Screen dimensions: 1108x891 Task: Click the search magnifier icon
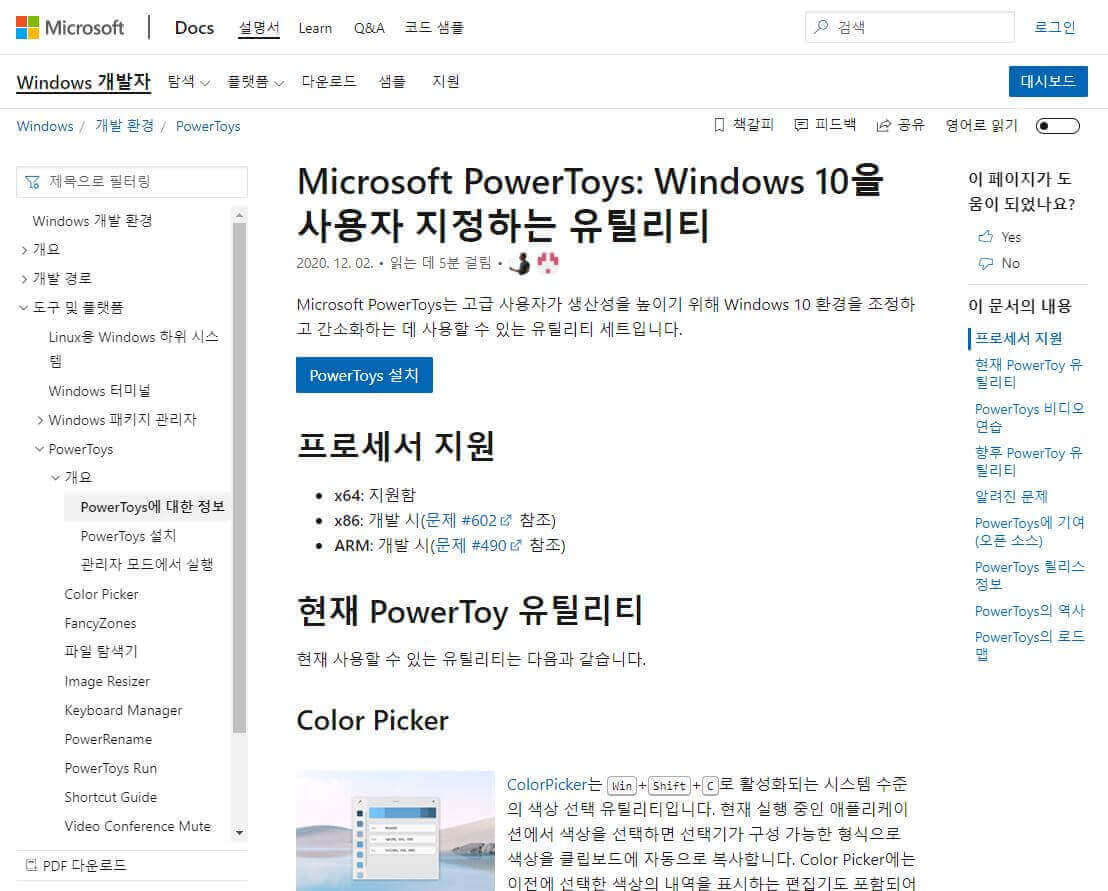[821, 27]
